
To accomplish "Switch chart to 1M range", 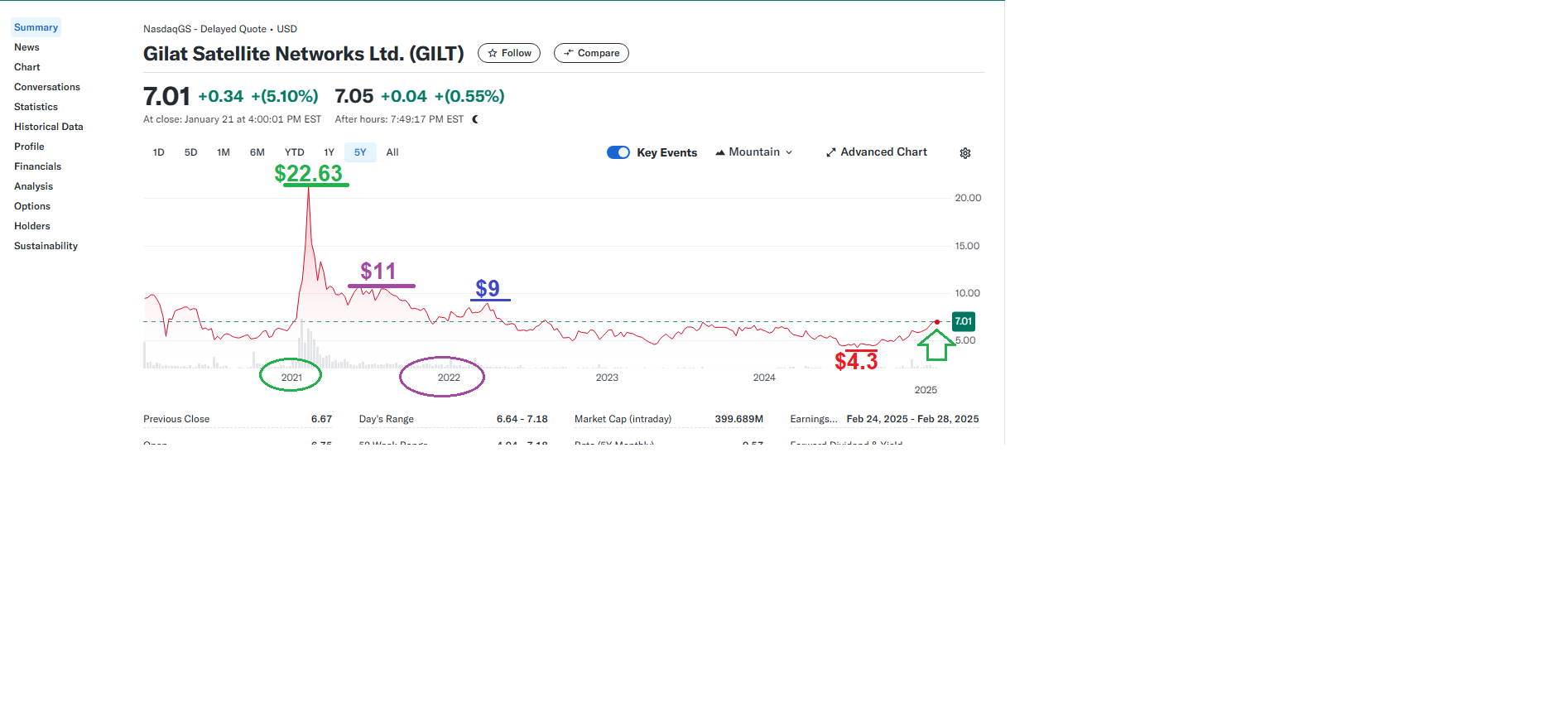I will click(x=224, y=152).
